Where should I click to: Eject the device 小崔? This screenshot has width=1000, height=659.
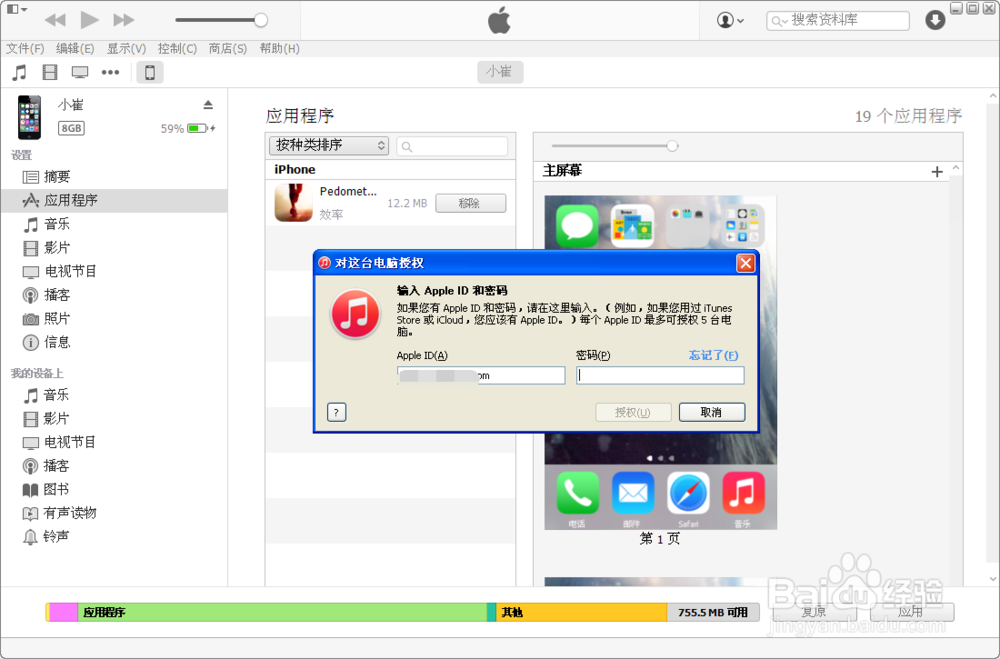tap(208, 105)
